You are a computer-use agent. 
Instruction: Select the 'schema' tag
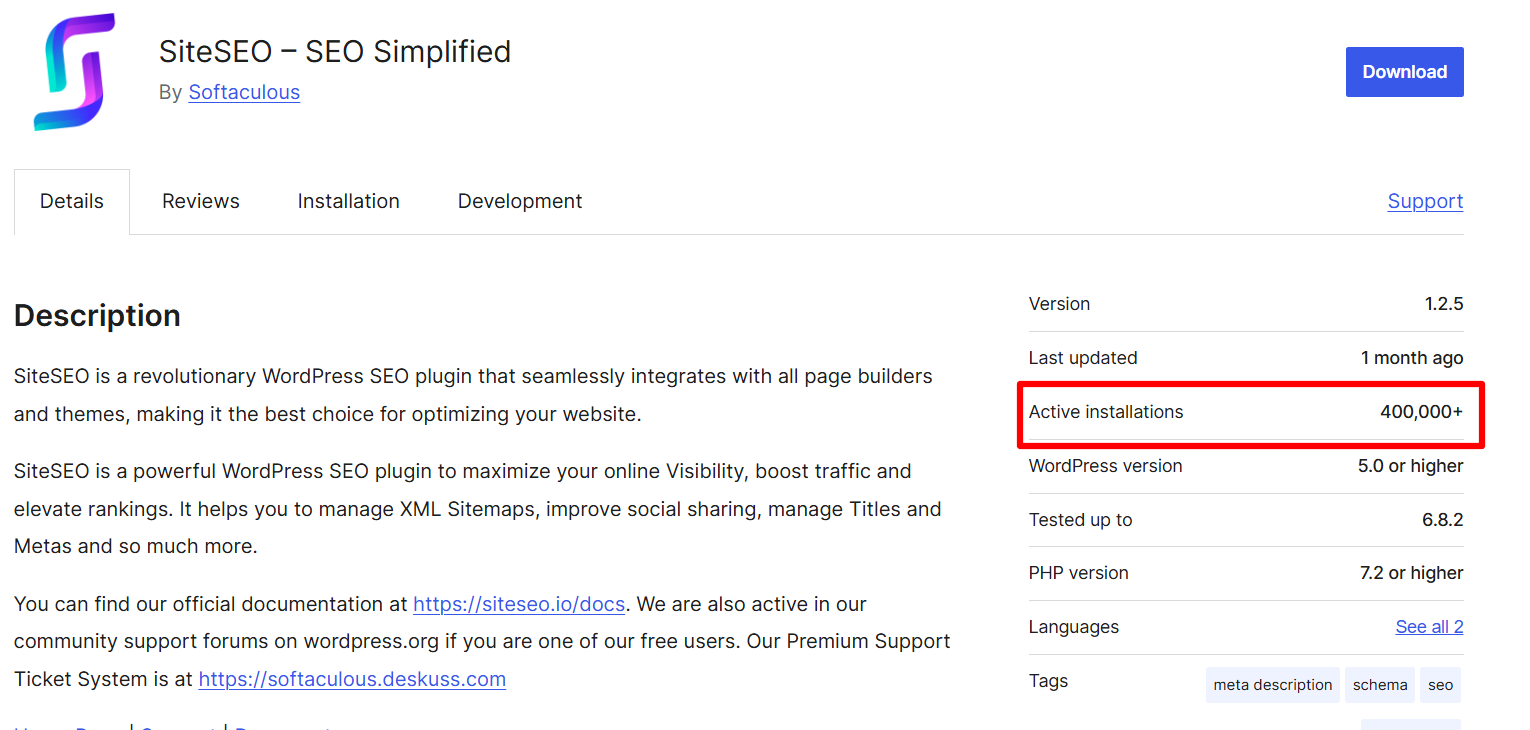tap(1380, 685)
